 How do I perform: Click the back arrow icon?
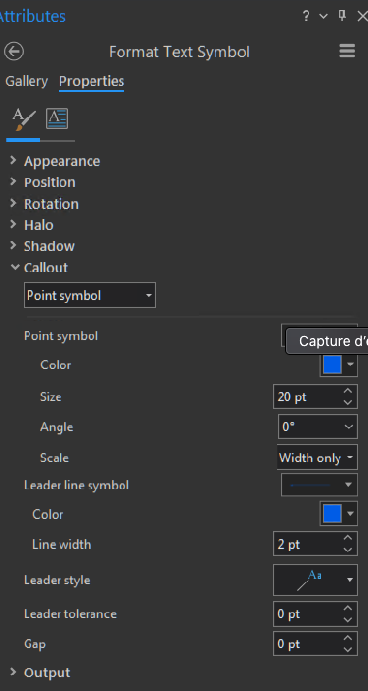tap(14, 52)
